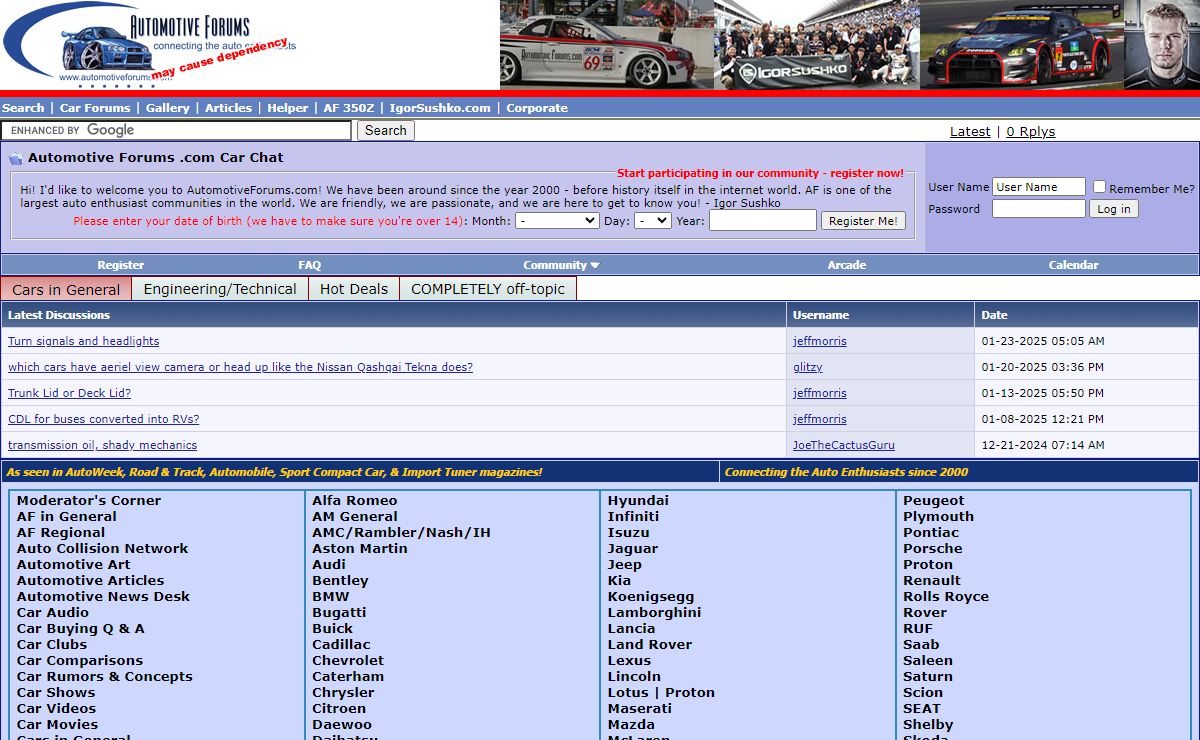The width and height of the screenshot is (1200, 740).
Task: Open the Trunk Lid or Deck Lid? thread
Action: (69, 393)
